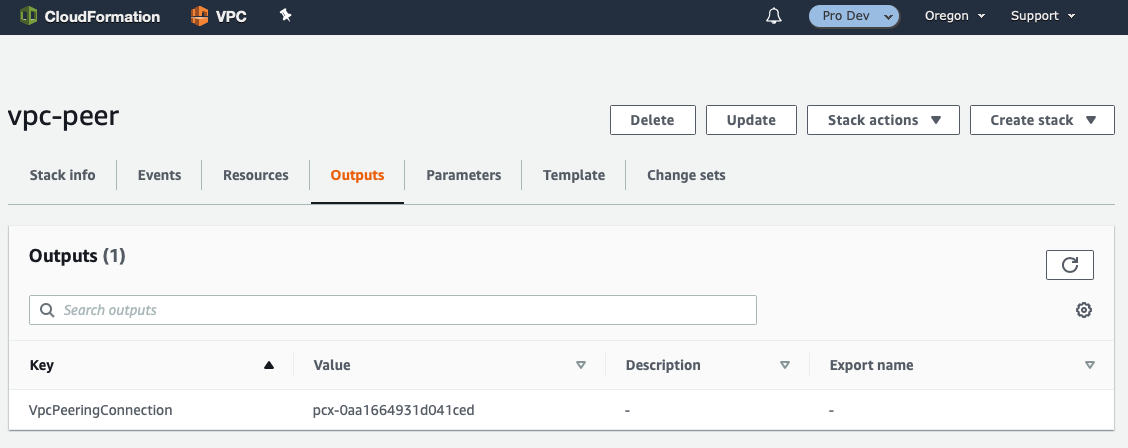
Task: Open the VPC service shortcut icon
Action: (199, 16)
